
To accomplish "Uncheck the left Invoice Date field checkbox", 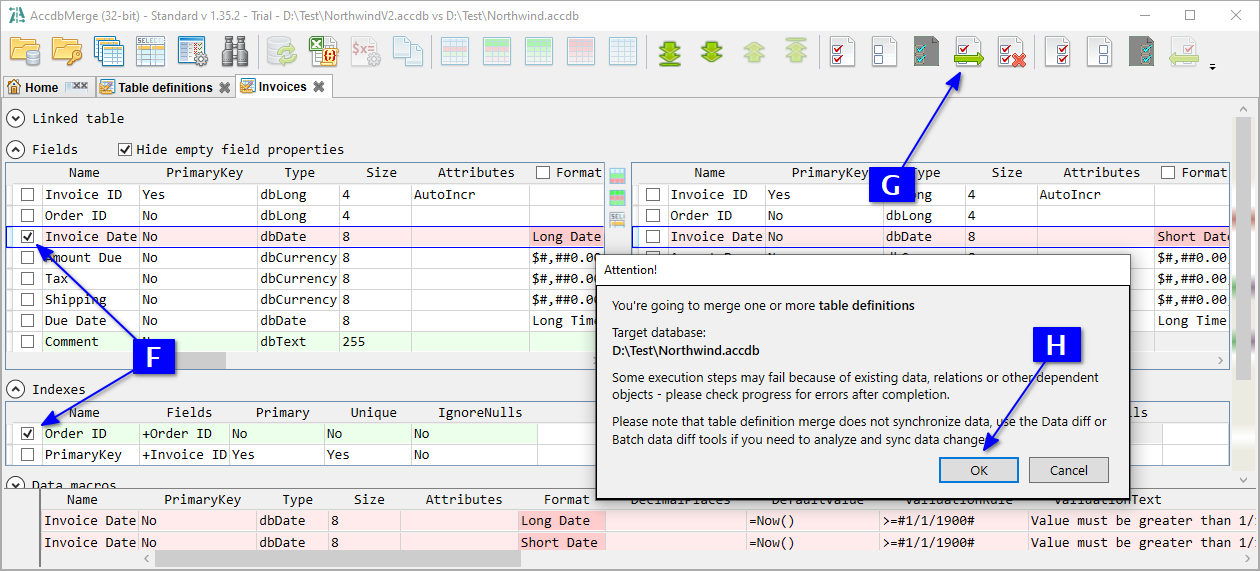I will (x=28, y=237).
